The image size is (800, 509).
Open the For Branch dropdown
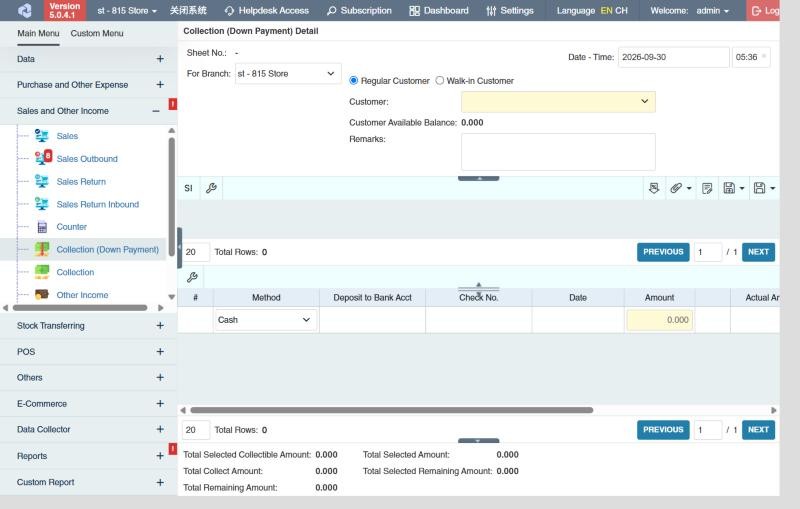[288, 73]
